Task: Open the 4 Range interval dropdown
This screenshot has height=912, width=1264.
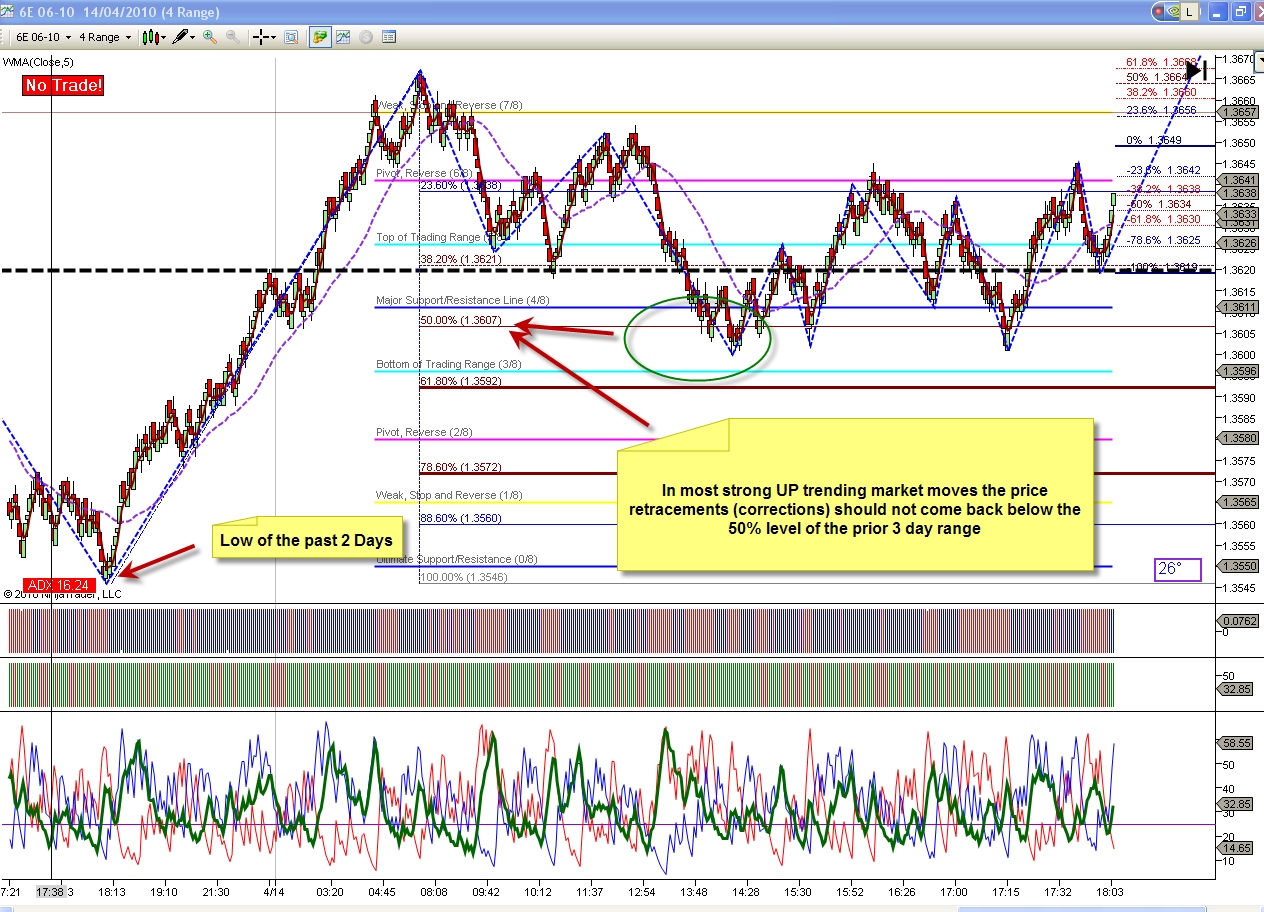Action: click(104, 37)
